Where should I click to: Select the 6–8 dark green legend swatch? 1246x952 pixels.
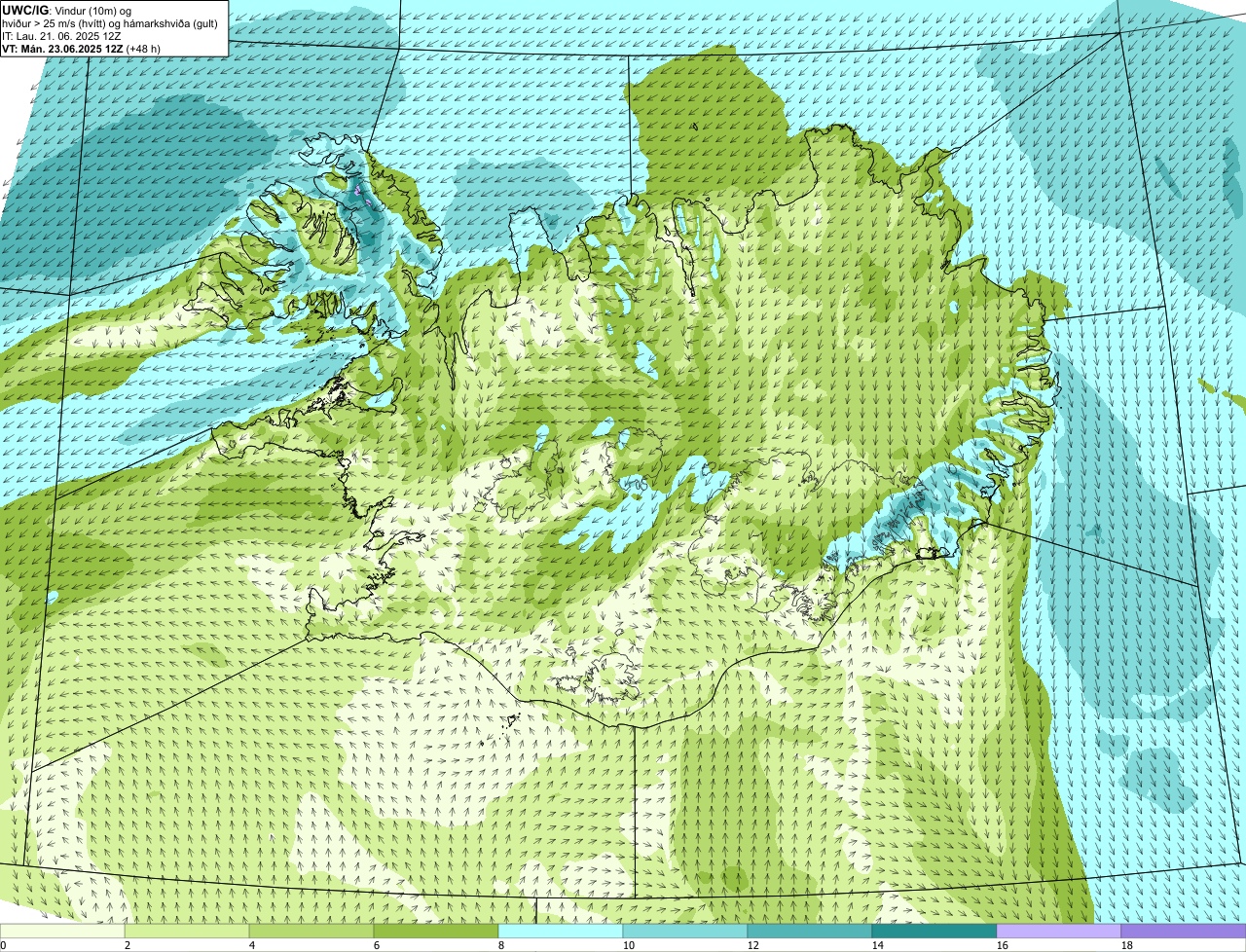click(x=436, y=931)
